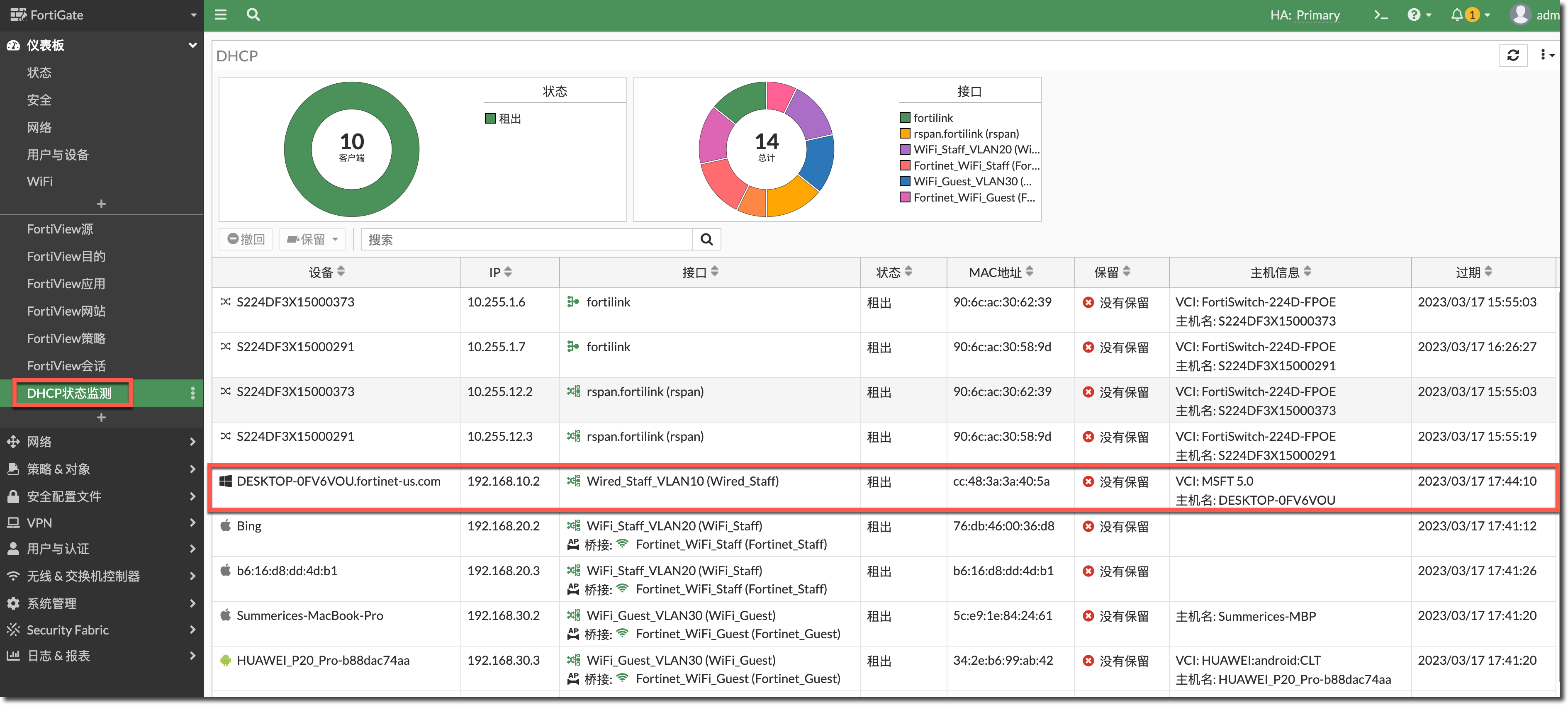
Task: Click the notification bell icon
Action: pyautogui.click(x=1456, y=15)
